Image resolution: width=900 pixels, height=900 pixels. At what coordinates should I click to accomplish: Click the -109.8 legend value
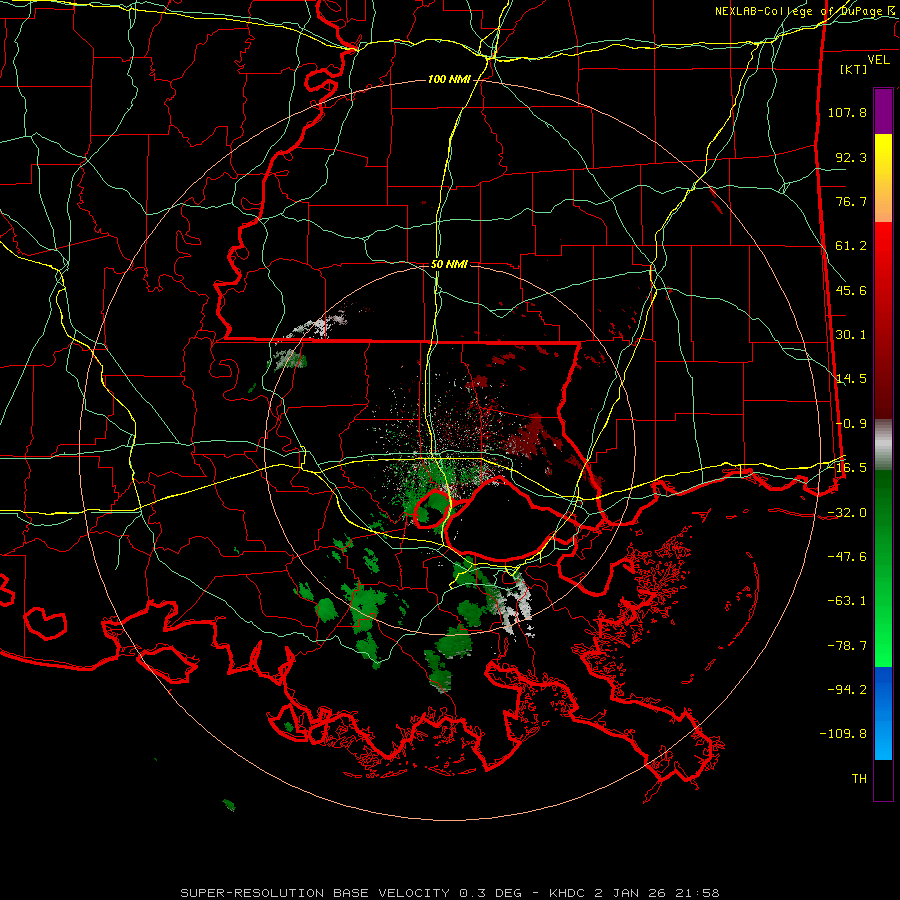(843, 734)
